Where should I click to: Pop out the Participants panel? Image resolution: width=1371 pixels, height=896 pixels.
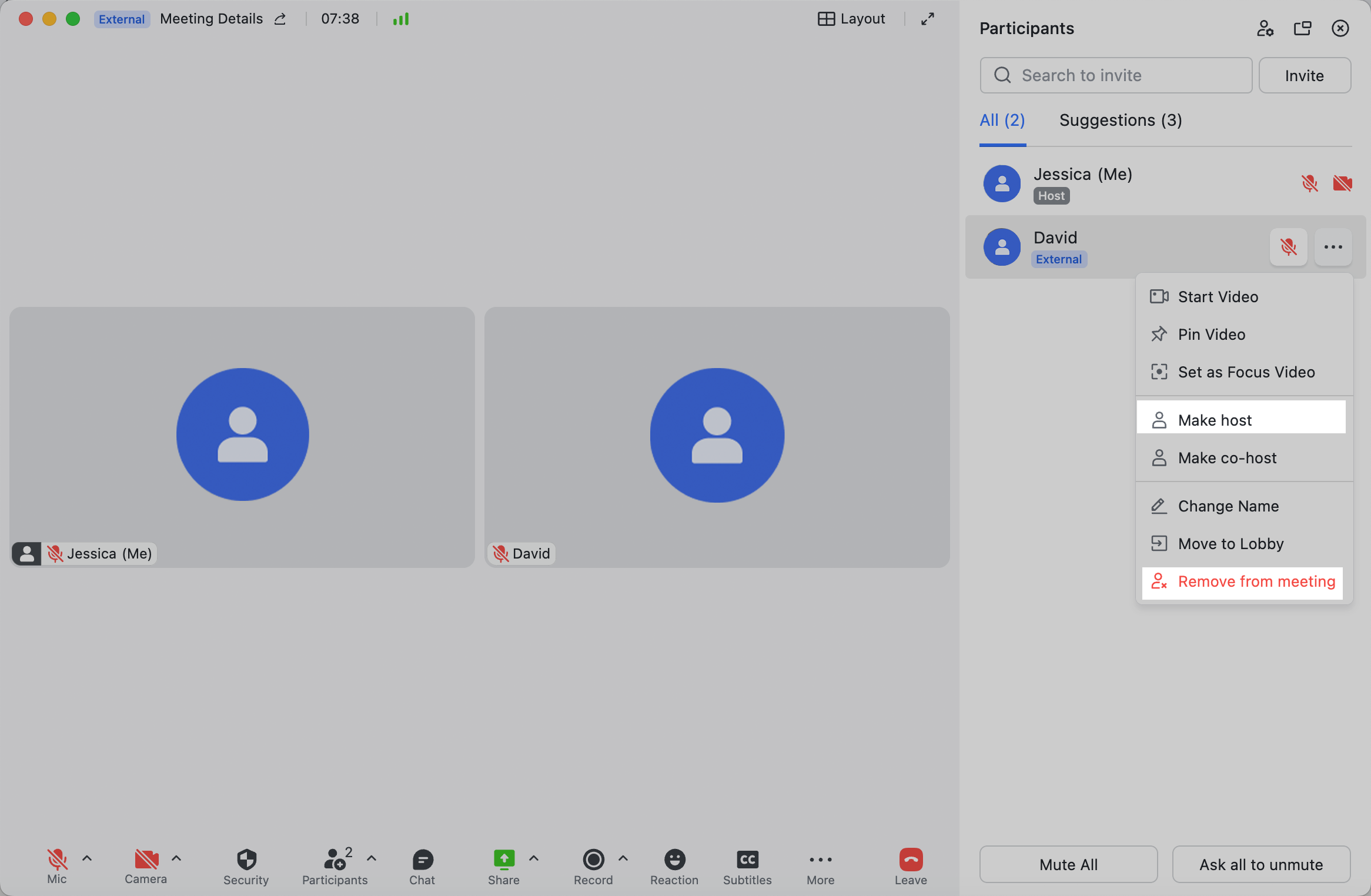[x=1303, y=28]
